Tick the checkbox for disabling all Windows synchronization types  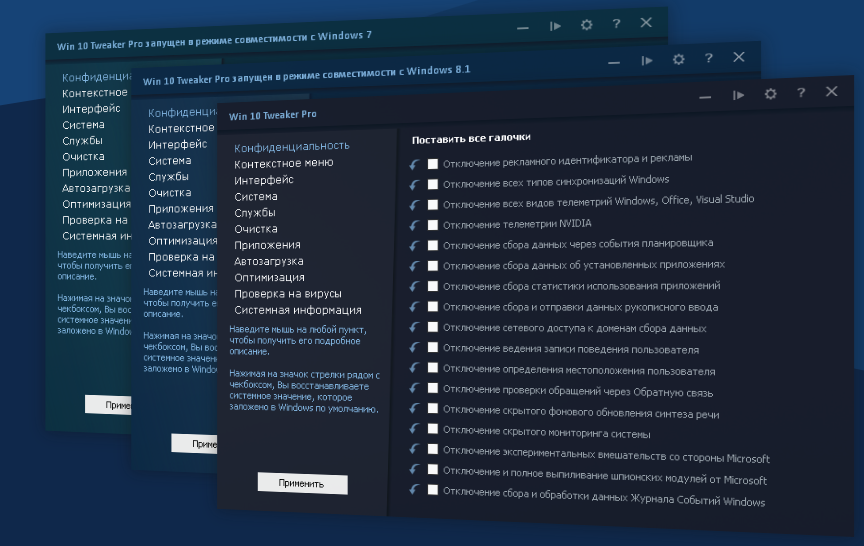pyautogui.click(x=433, y=184)
